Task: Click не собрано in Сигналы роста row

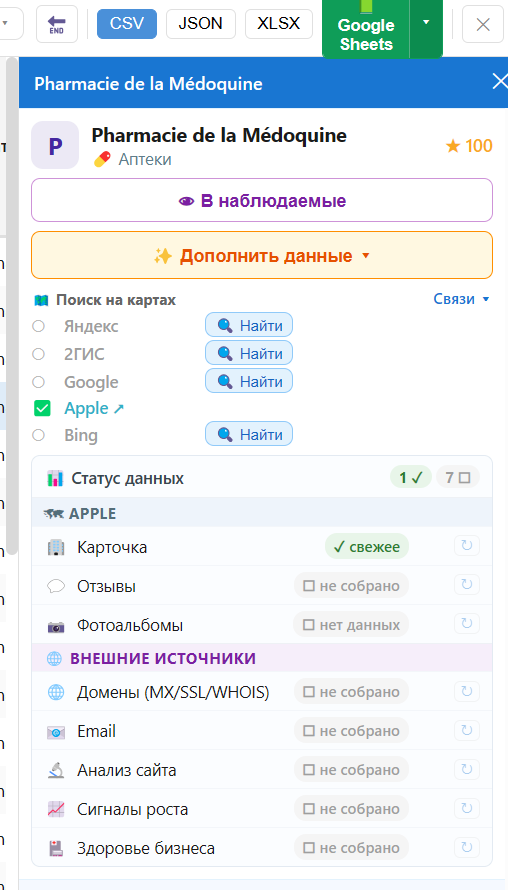Action: (x=351, y=809)
